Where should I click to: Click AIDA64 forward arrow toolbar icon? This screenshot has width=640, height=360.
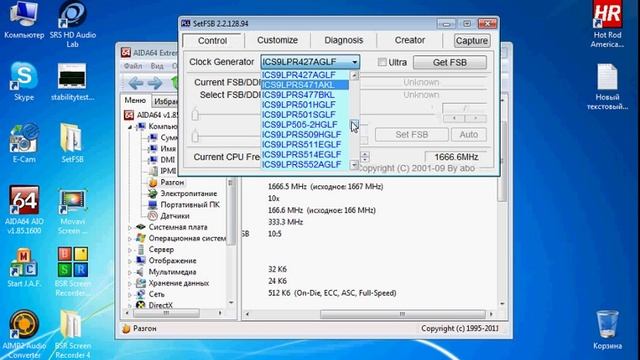point(155,83)
